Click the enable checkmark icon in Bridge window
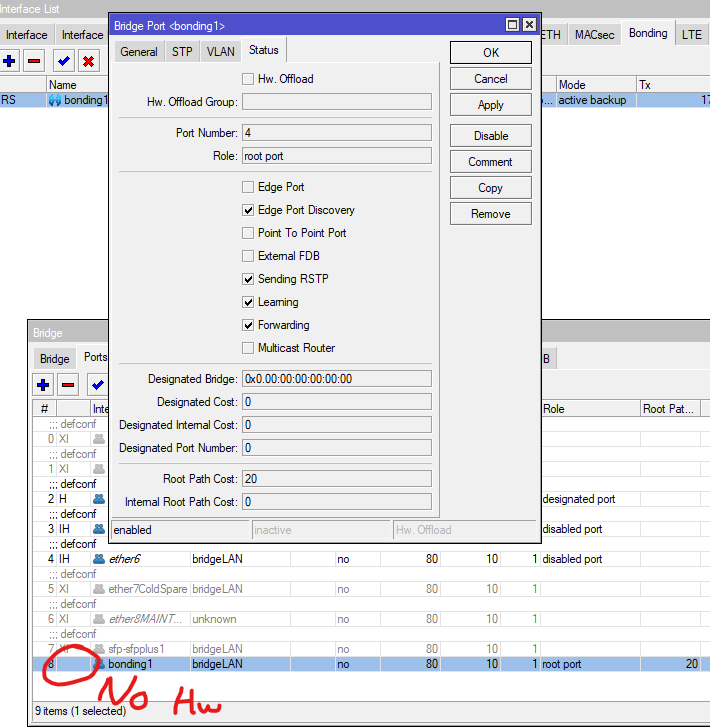Screen dimensions: 710x728 click(x=98, y=385)
